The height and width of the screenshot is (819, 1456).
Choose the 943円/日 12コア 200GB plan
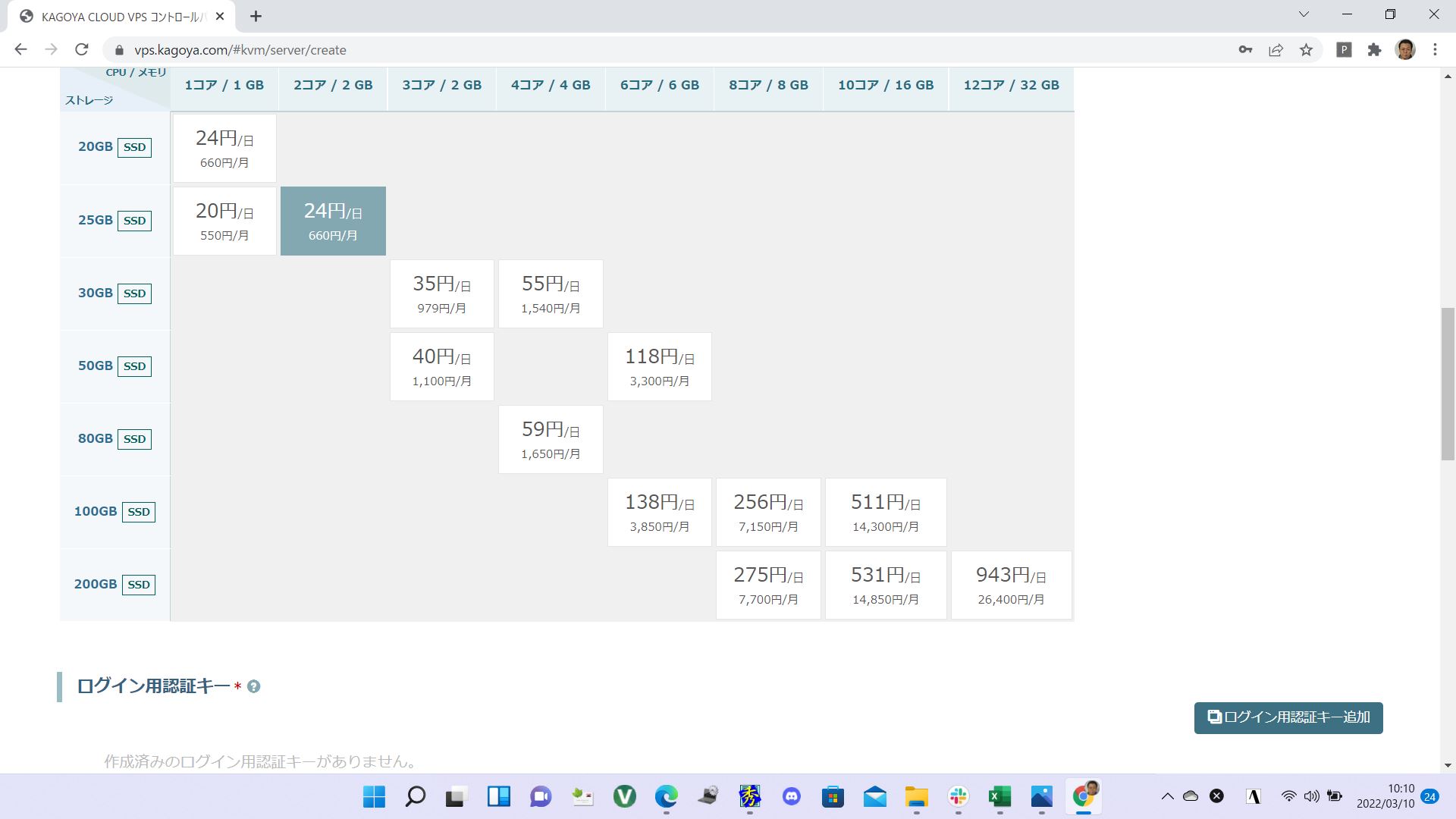click(x=1011, y=585)
